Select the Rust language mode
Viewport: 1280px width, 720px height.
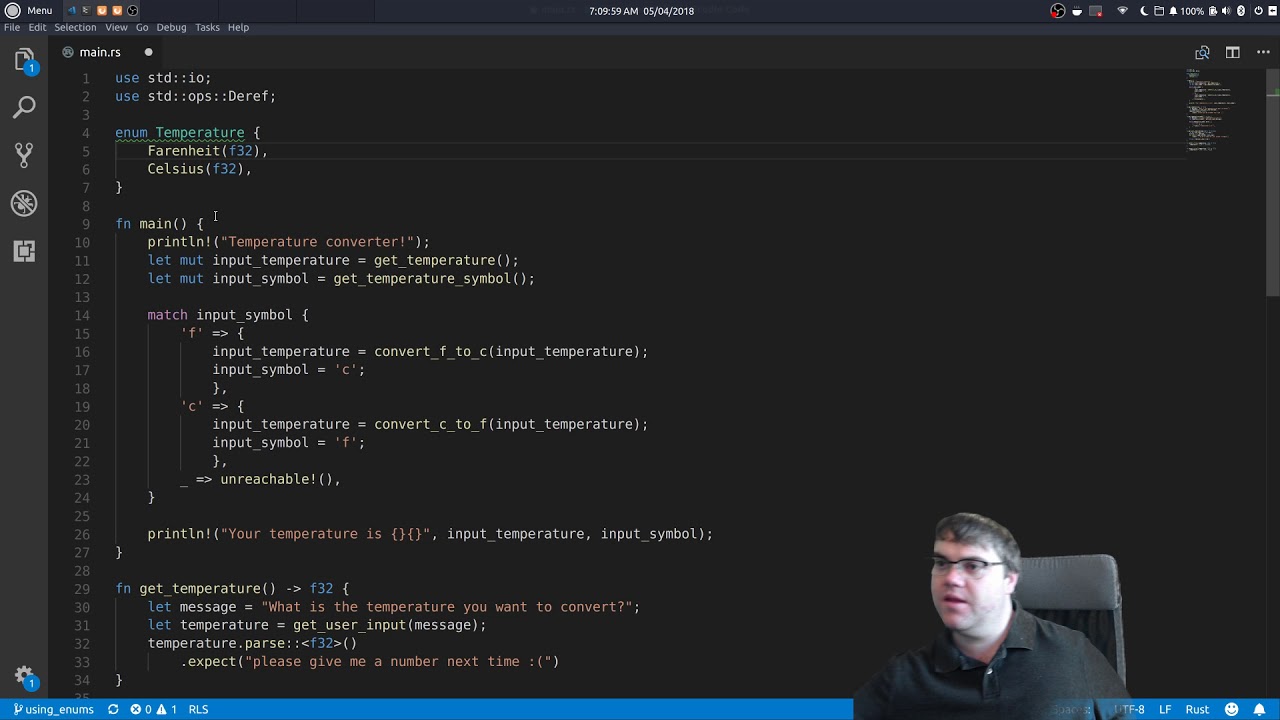pos(1197,709)
